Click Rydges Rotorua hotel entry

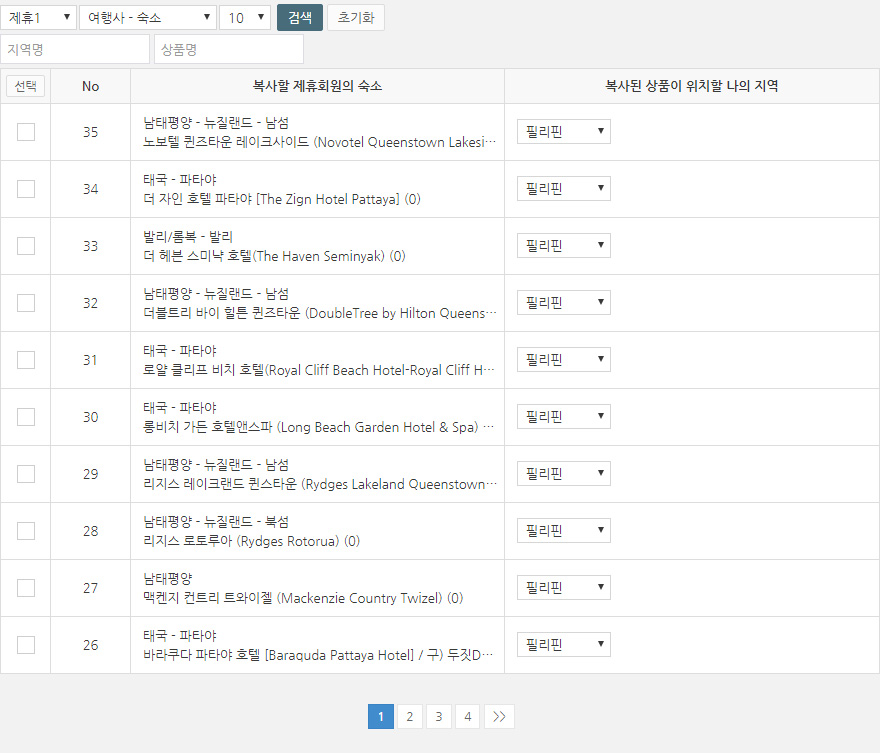(x=251, y=541)
